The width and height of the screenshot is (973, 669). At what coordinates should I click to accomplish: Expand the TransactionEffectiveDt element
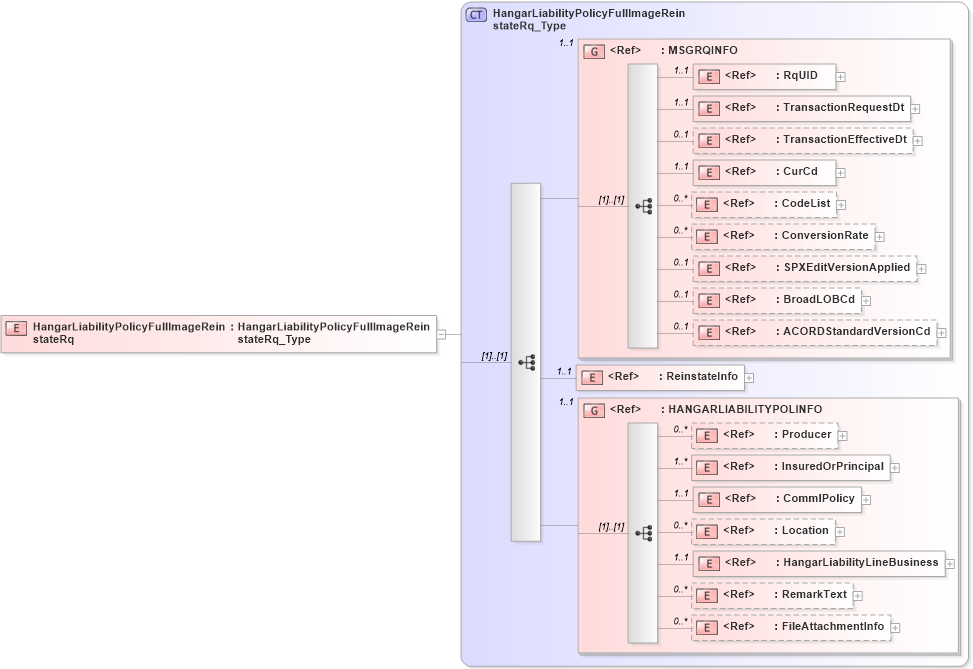(918, 140)
